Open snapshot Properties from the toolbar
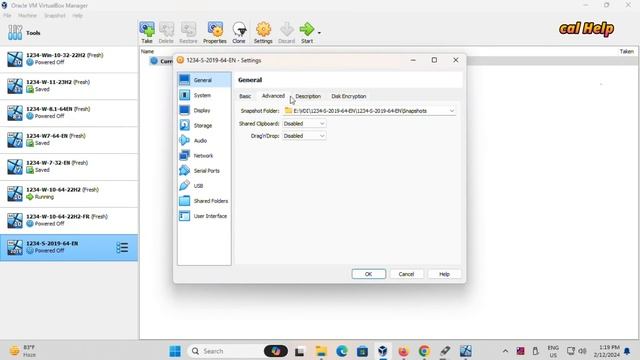640x360 pixels. pyautogui.click(x=215, y=33)
